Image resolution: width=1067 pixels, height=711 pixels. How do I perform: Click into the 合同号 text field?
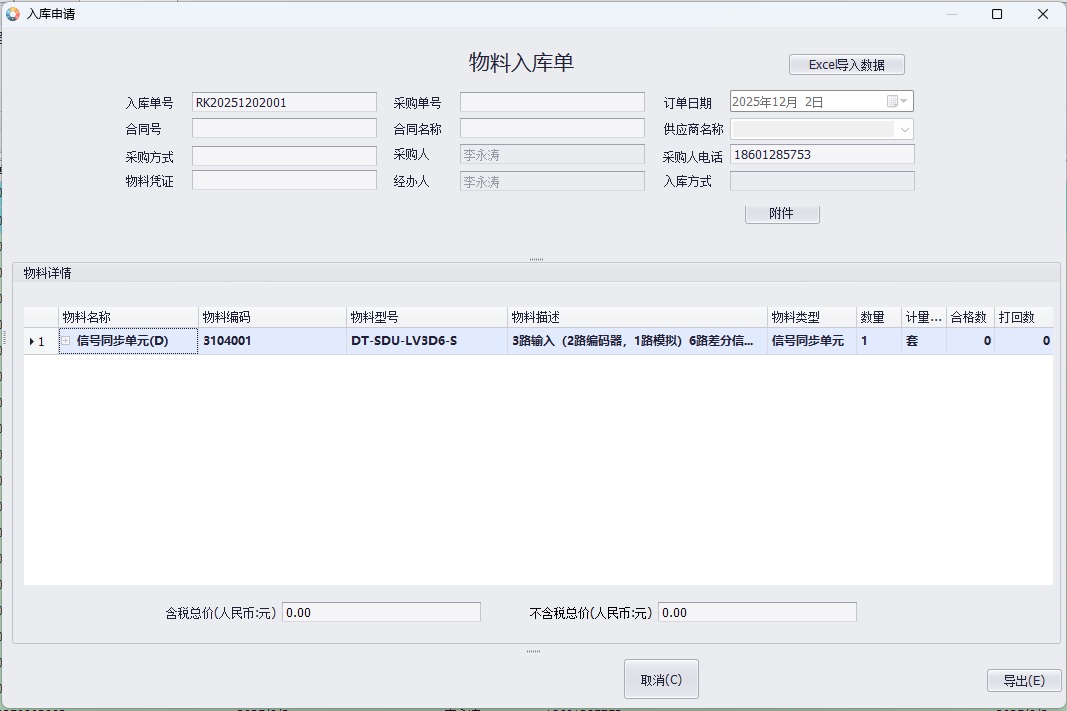click(284, 128)
